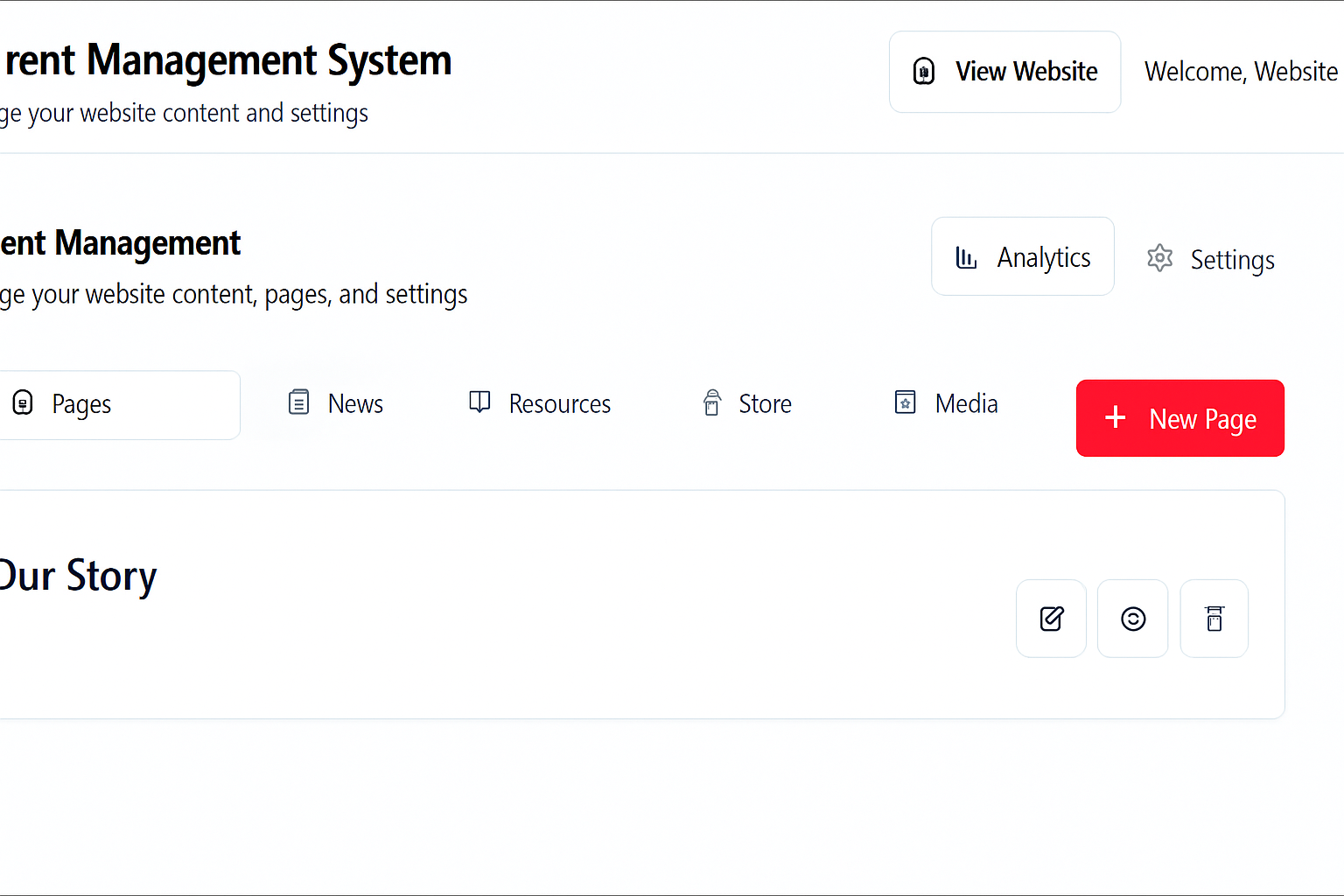Go to the Store tab
This screenshot has width=1344, height=896.
(765, 404)
